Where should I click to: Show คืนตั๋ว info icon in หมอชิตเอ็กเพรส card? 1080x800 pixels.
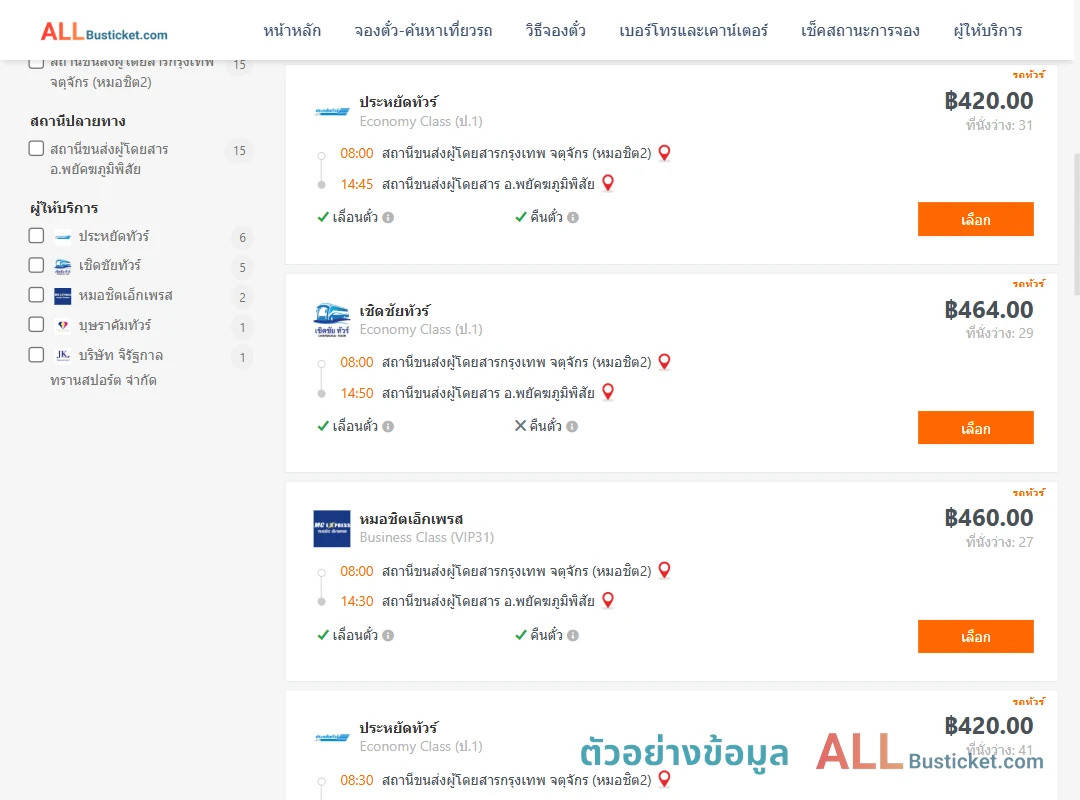pos(573,635)
